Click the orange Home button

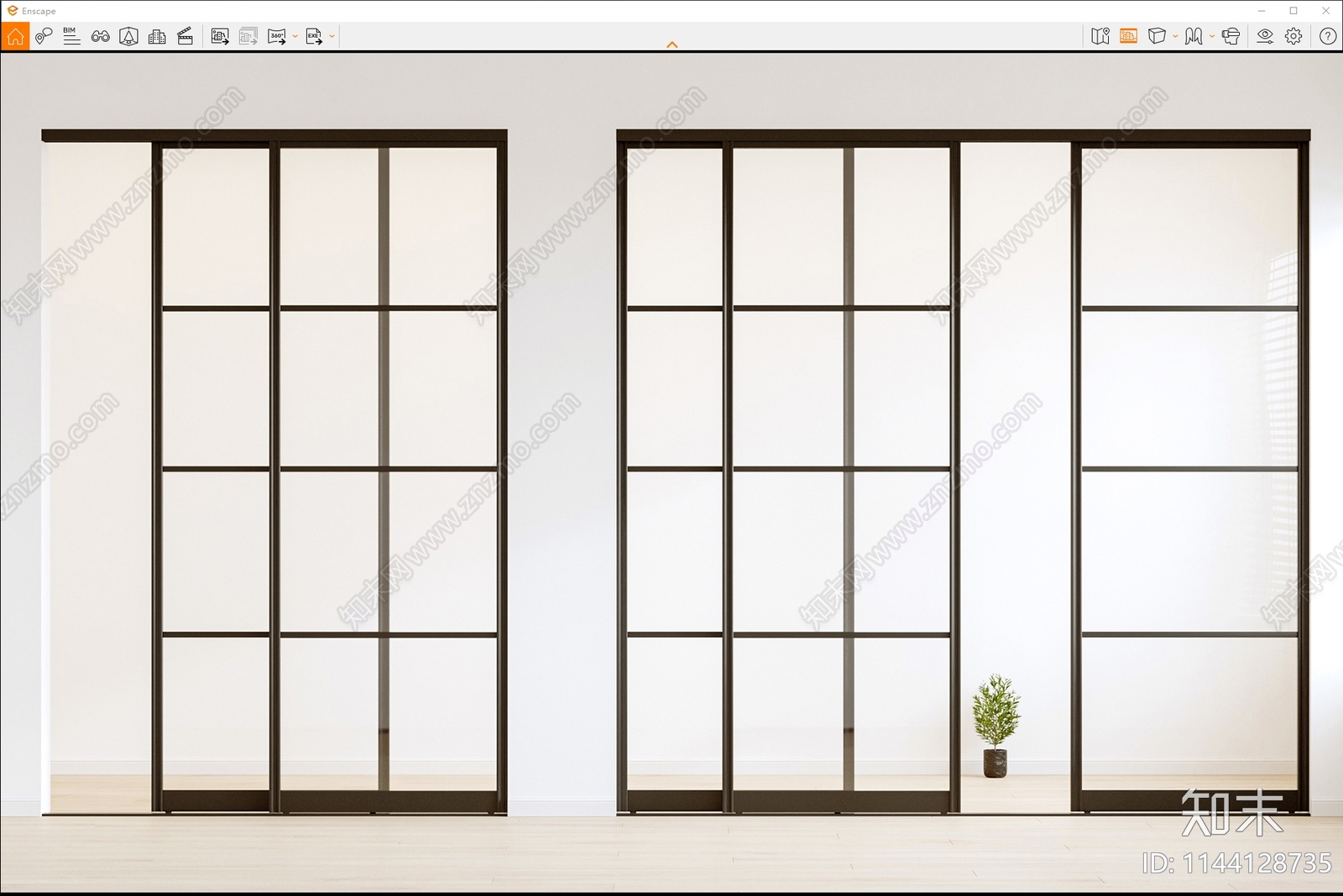tap(15, 36)
